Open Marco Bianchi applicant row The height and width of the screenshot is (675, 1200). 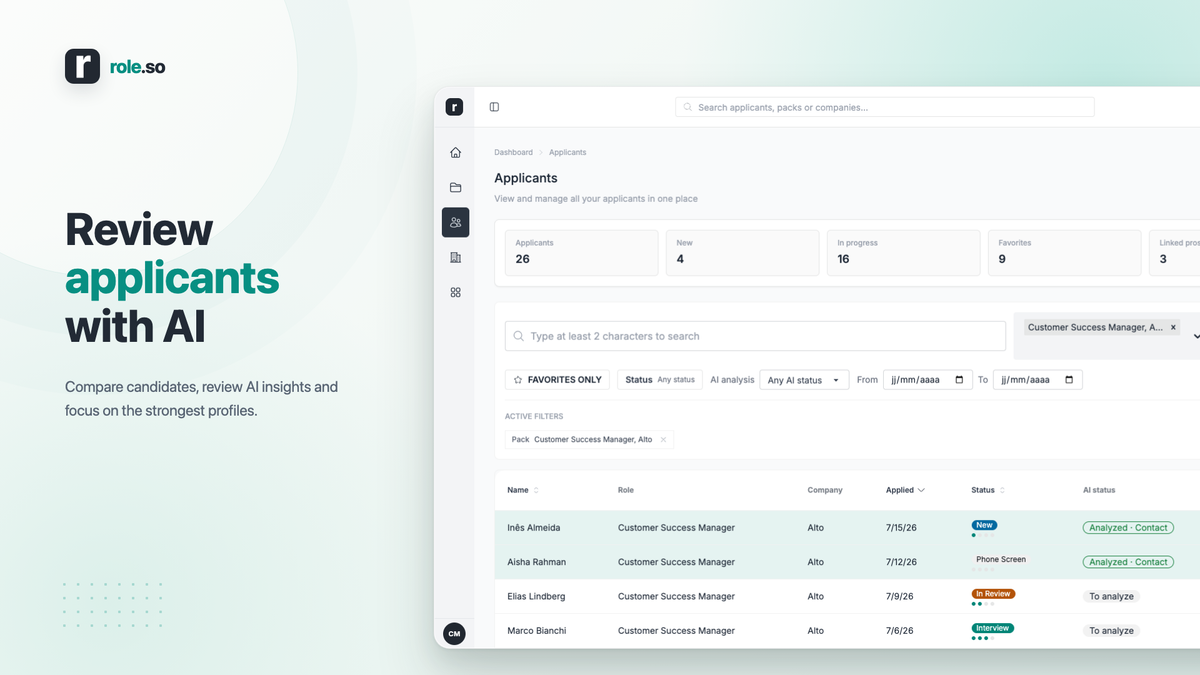pyautogui.click(x=847, y=630)
